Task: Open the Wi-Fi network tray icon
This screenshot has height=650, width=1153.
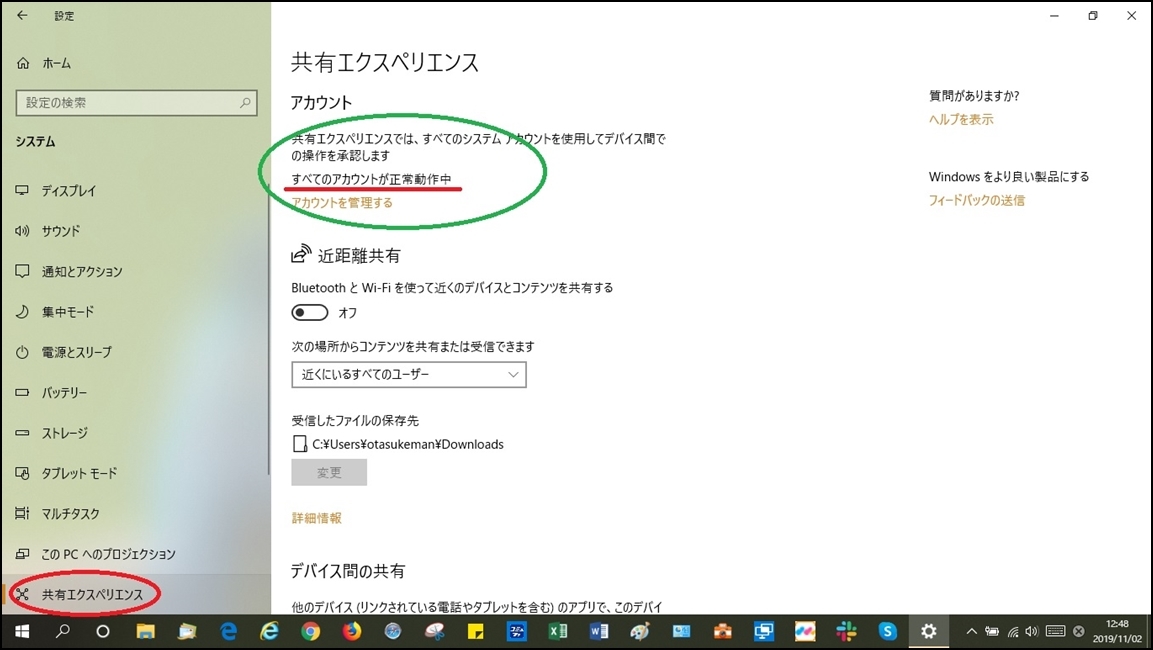Action: point(1013,631)
